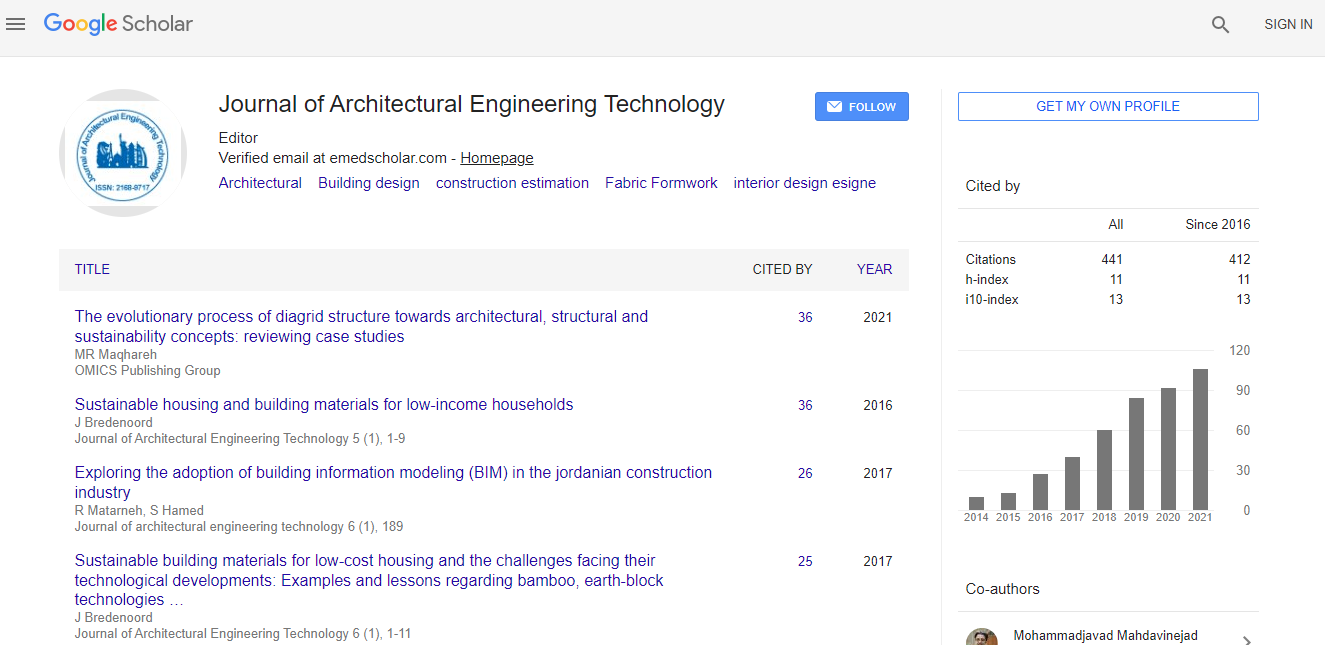
Task: Sort by Cited By column header
Action: [782, 269]
